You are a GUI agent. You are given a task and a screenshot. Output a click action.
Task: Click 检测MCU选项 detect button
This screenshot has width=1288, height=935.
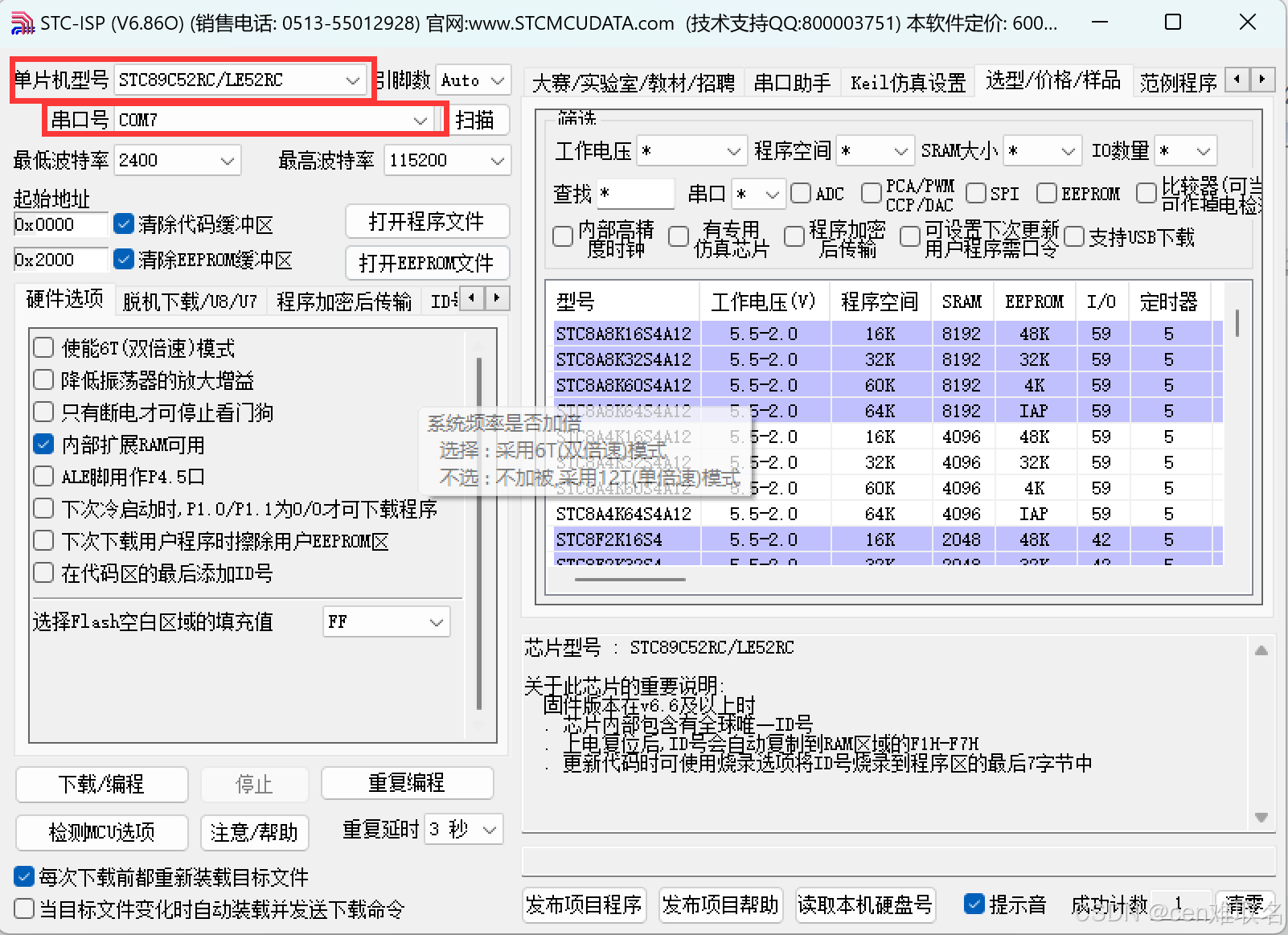pyautogui.click(x=101, y=832)
